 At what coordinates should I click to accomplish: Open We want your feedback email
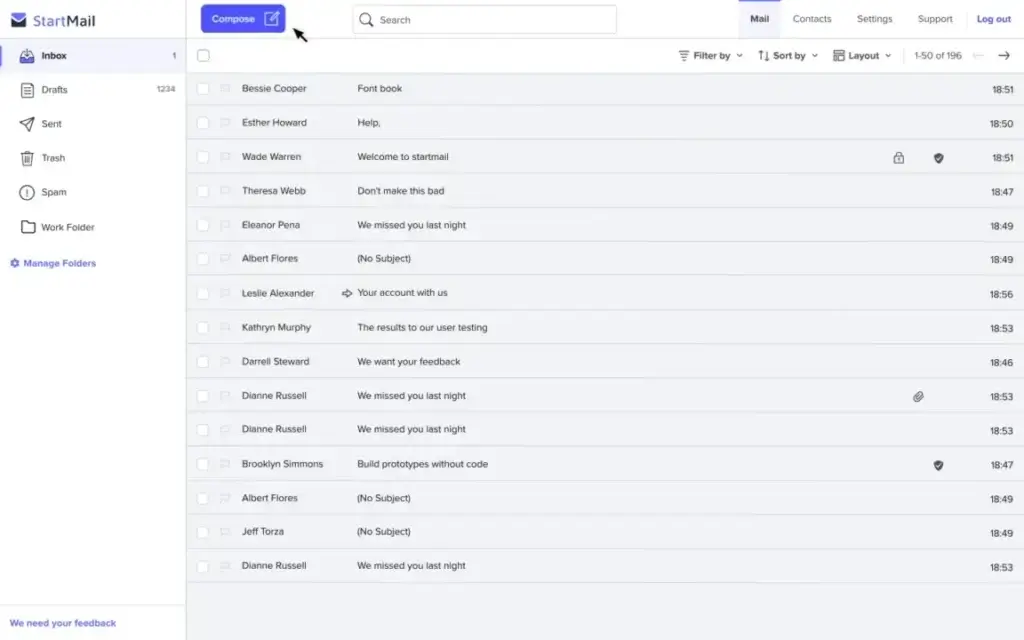(x=605, y=361)
